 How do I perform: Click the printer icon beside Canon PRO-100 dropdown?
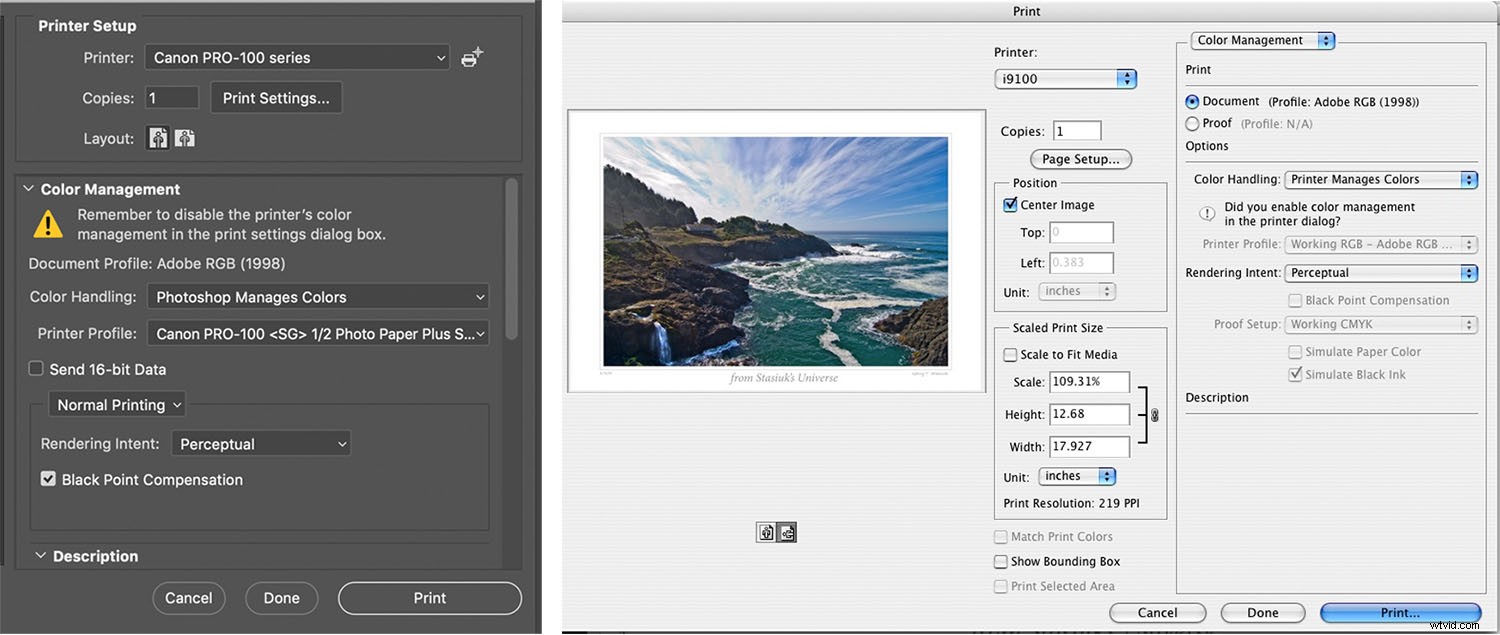pyautogui.click(x=470, y=57)
